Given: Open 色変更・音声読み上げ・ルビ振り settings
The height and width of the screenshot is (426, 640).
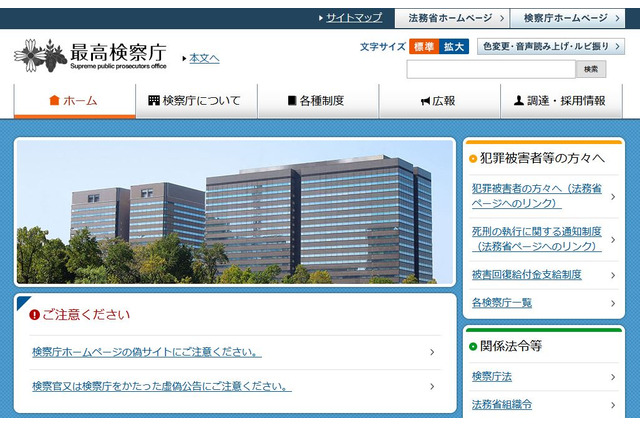Looking at the screenshot, I should point(551,47).
